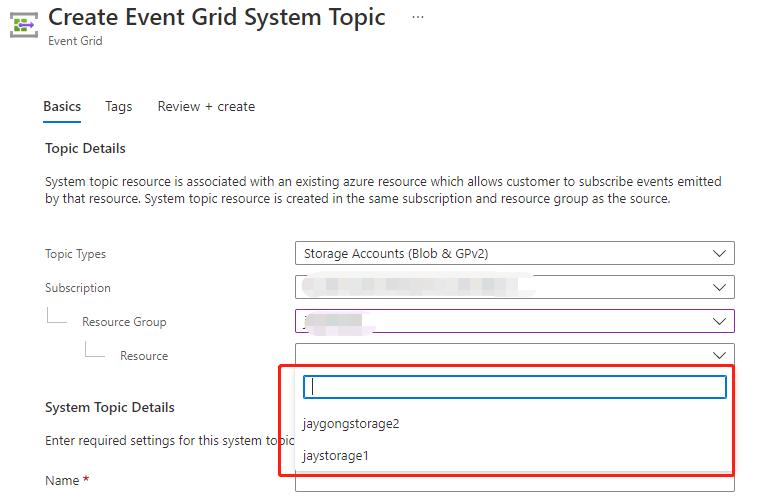The image size is (775, 500).
Task: Click the Resource Group chevron arrow
Action: [719, 322]
